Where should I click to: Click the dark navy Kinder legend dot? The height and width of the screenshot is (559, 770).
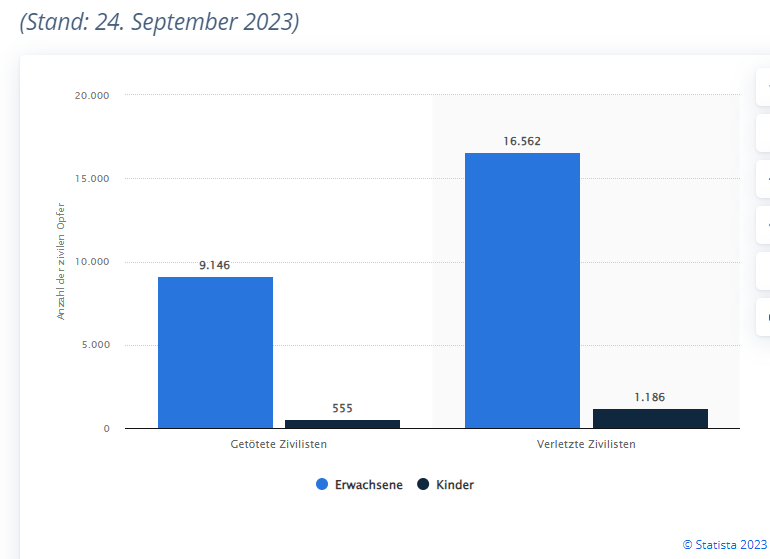coord(423,485)
